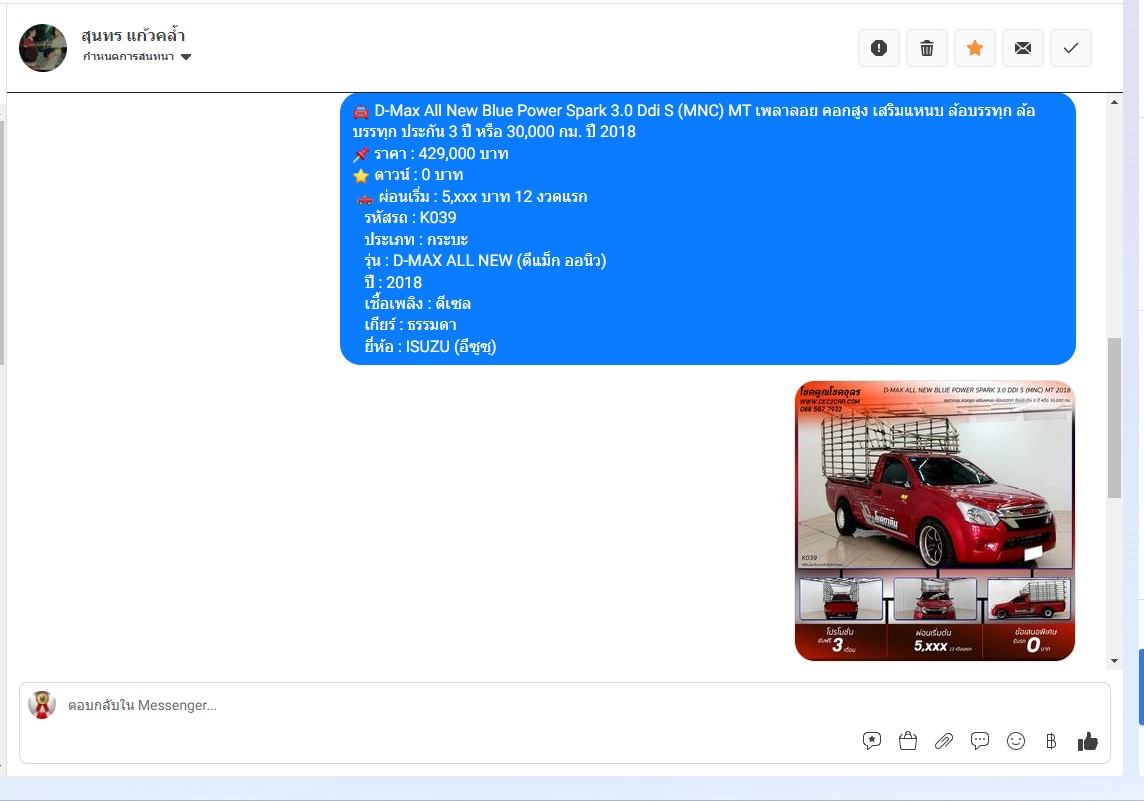
Task: Click the text ราคา : 429,000 บาท
Action: 441,154
